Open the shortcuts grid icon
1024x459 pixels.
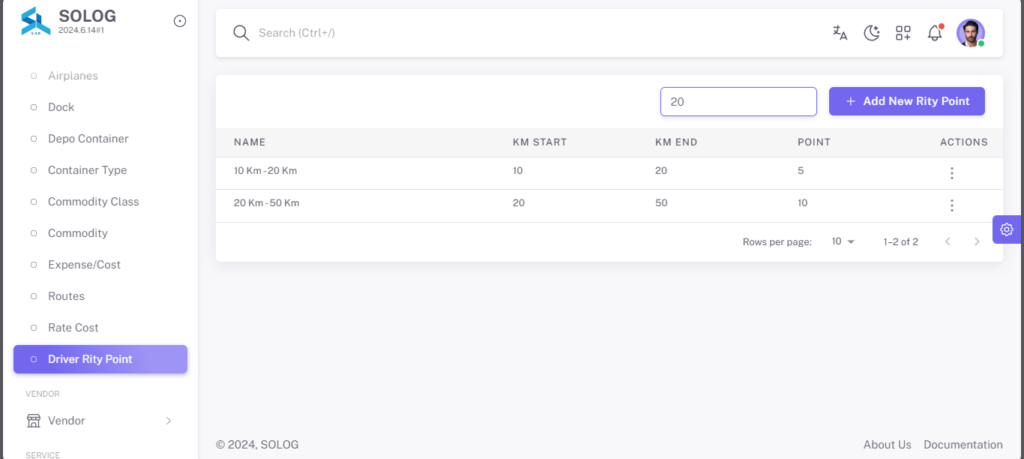pyautogui.click(x=903, y=33)
